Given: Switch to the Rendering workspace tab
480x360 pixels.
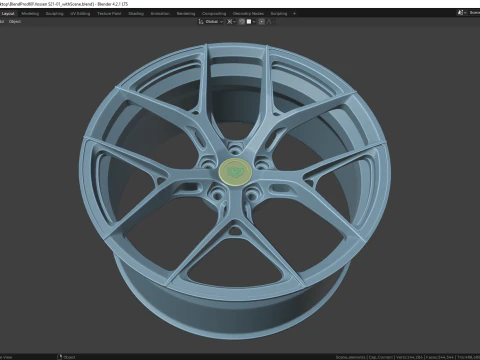Looking at the screenshot, I should click(186, 14).
